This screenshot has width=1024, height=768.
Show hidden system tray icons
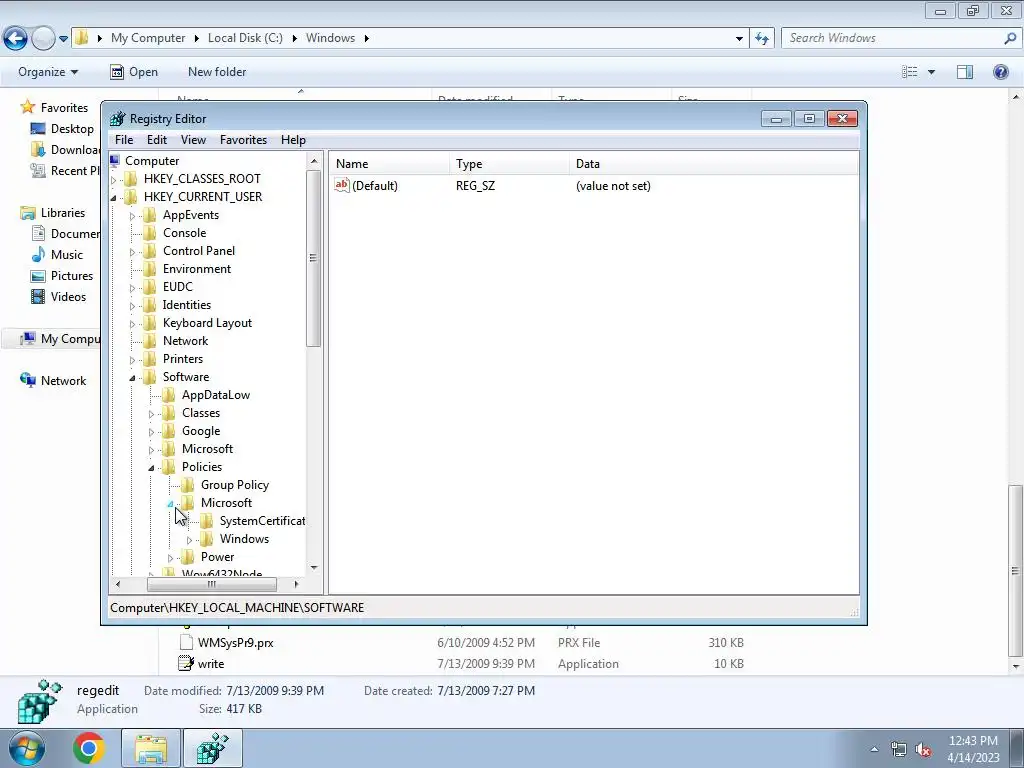point(874,749)
